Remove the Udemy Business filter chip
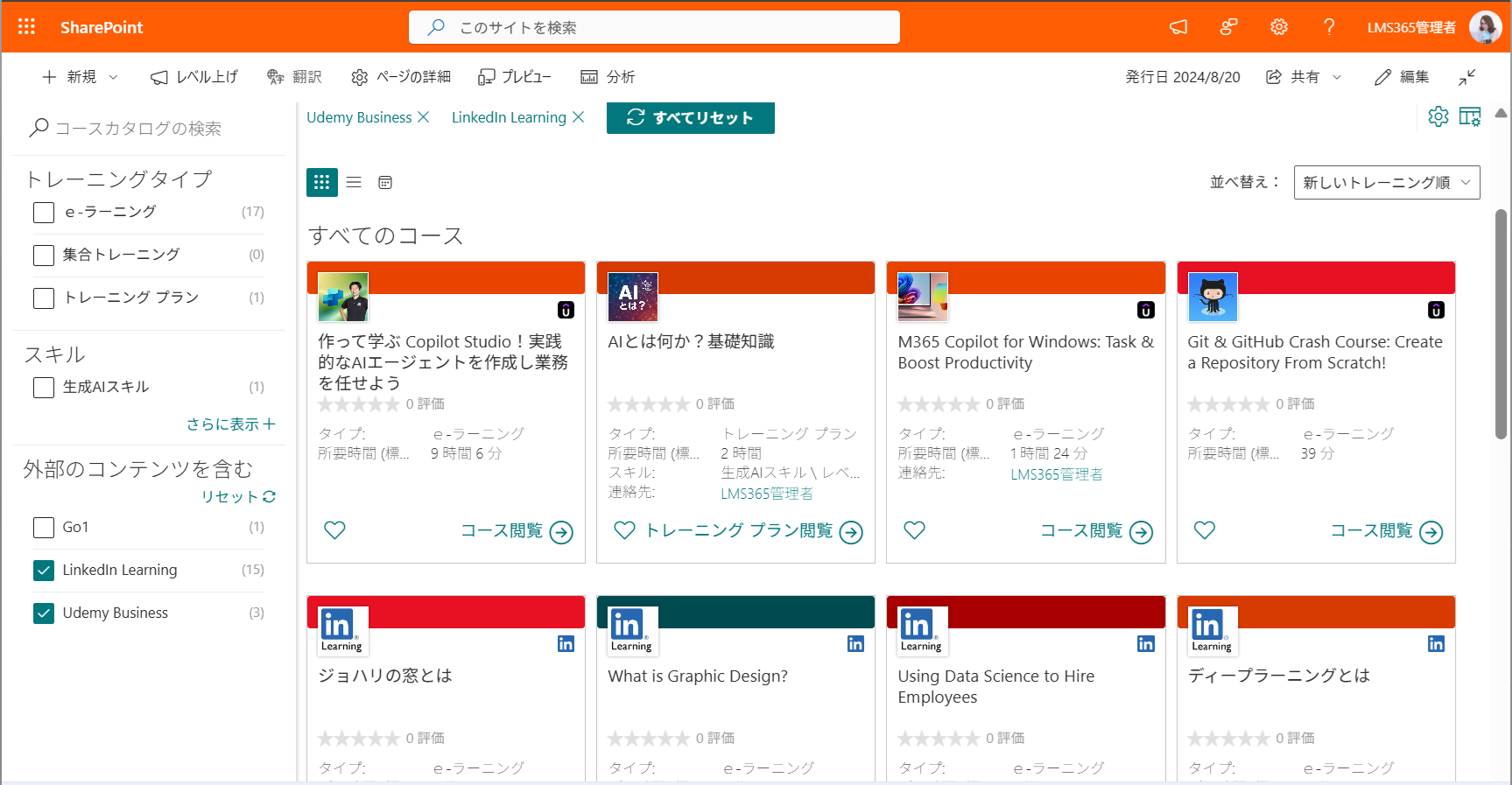This screenshot has height=785, width=1512. [424, 117]
